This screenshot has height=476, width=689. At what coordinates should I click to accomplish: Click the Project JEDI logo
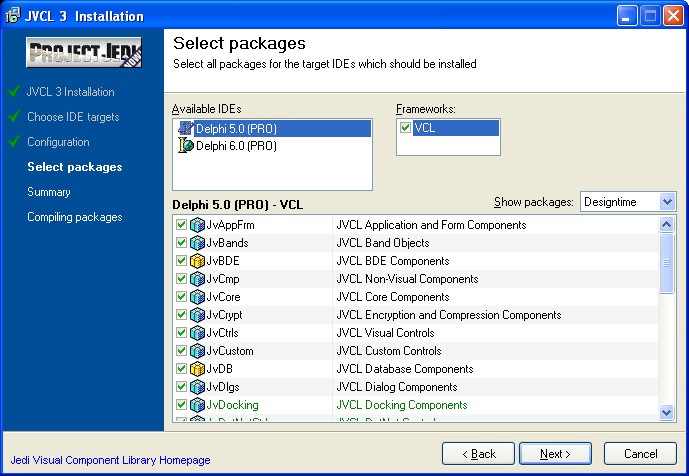click(x=84, y=54)
